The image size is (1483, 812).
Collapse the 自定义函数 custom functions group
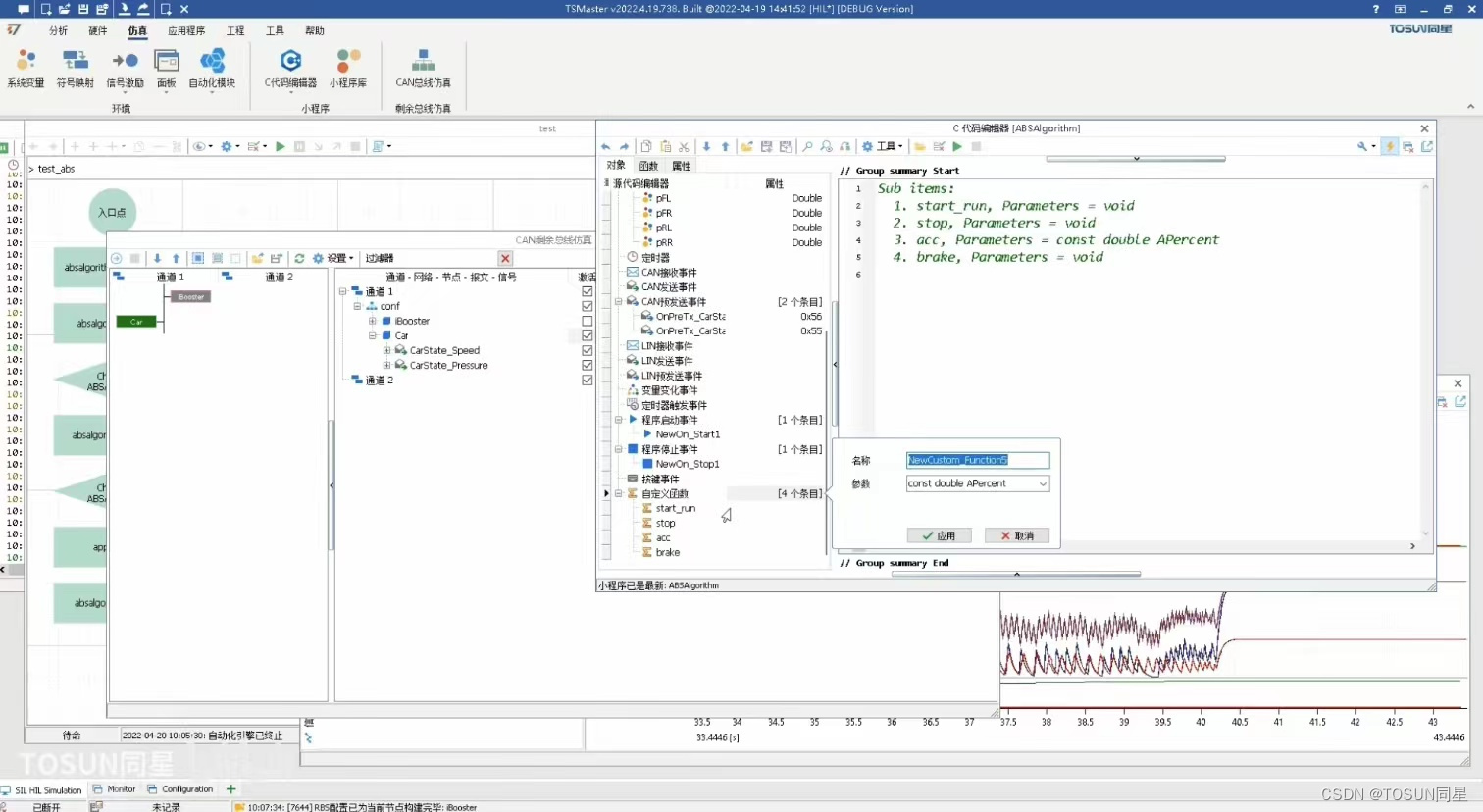coord(619,493)
